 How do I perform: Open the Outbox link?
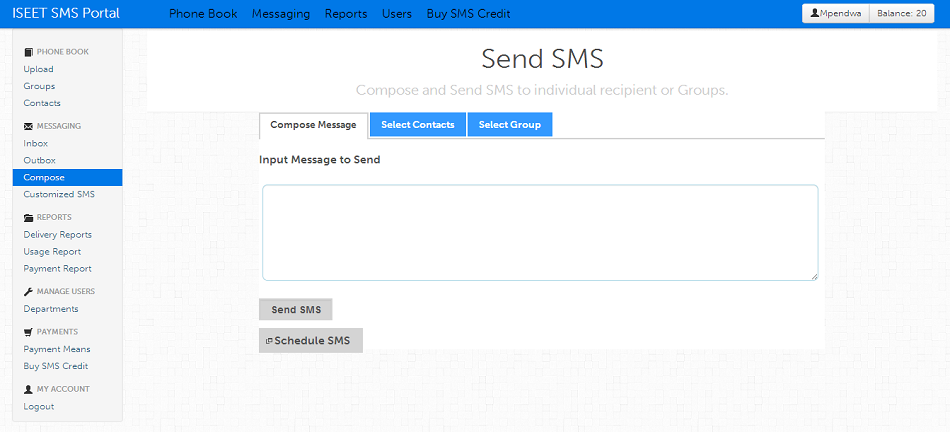(39, 160)
